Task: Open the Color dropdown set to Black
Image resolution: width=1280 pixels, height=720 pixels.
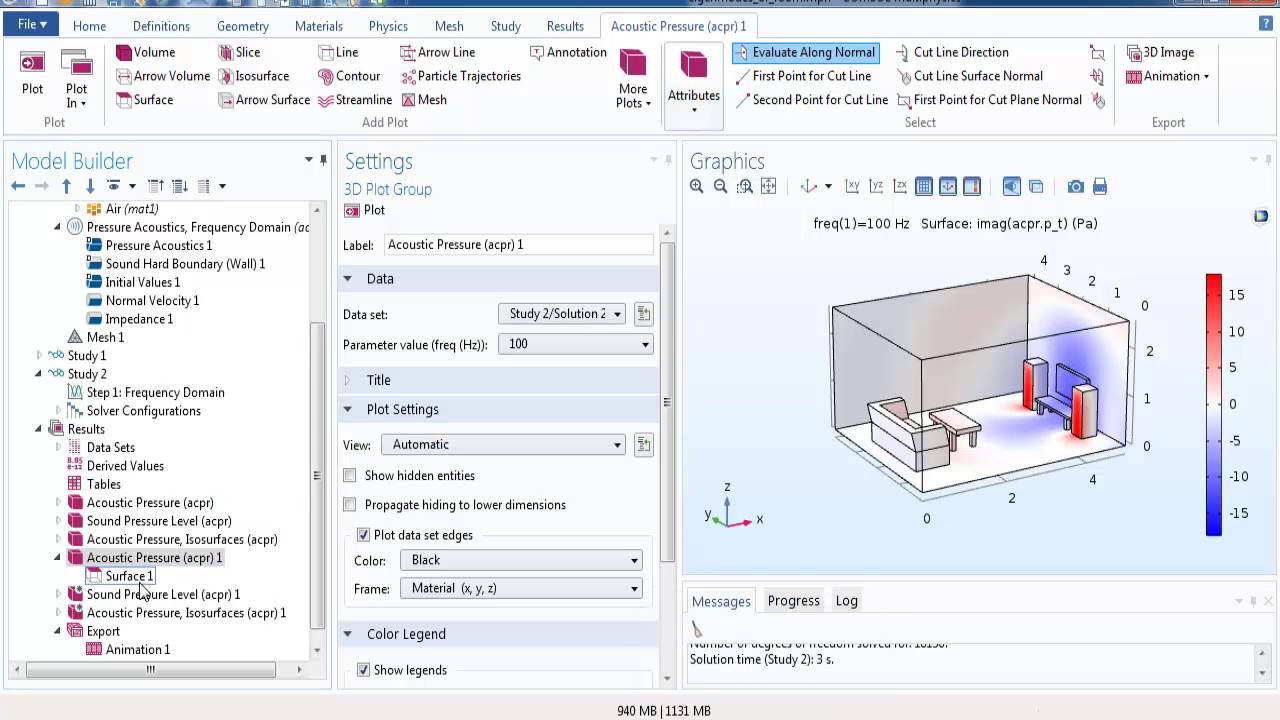Action: (x=521, y=561)
